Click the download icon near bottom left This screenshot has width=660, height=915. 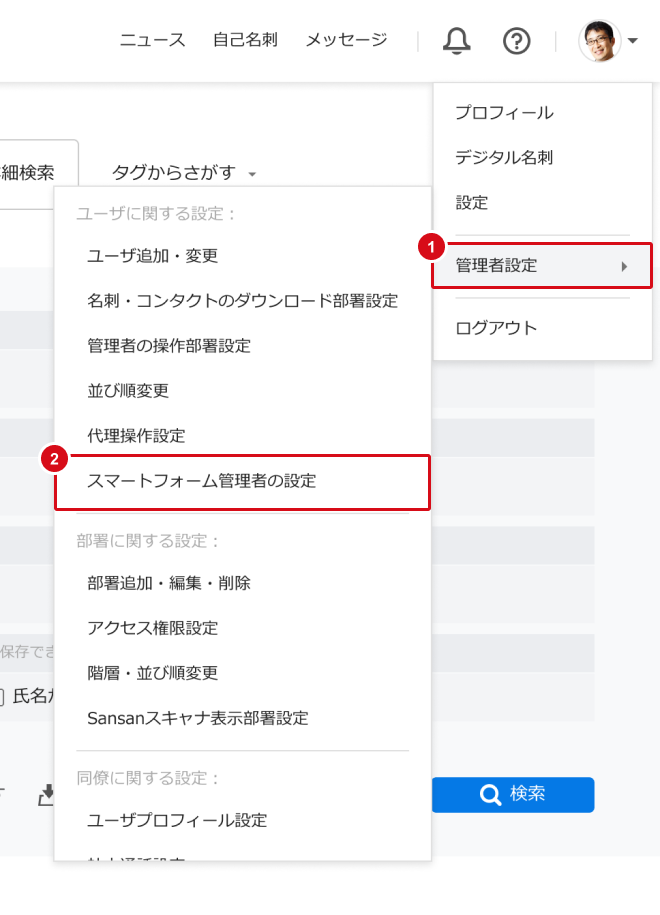(45, 796)
